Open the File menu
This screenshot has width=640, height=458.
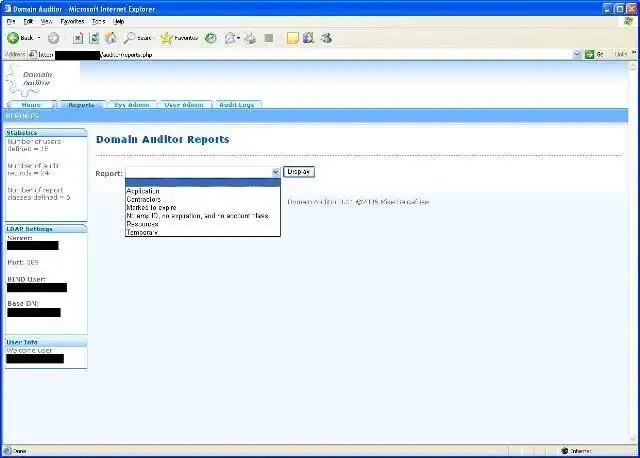tap(11, 21)
